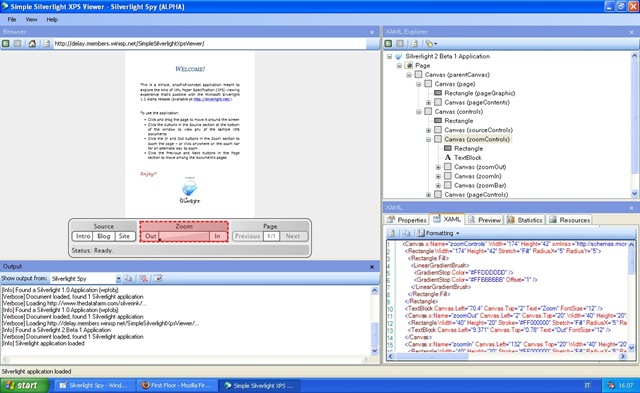Click the URL address field
This screenshot has height=393, width=640.
click(210, 44)
